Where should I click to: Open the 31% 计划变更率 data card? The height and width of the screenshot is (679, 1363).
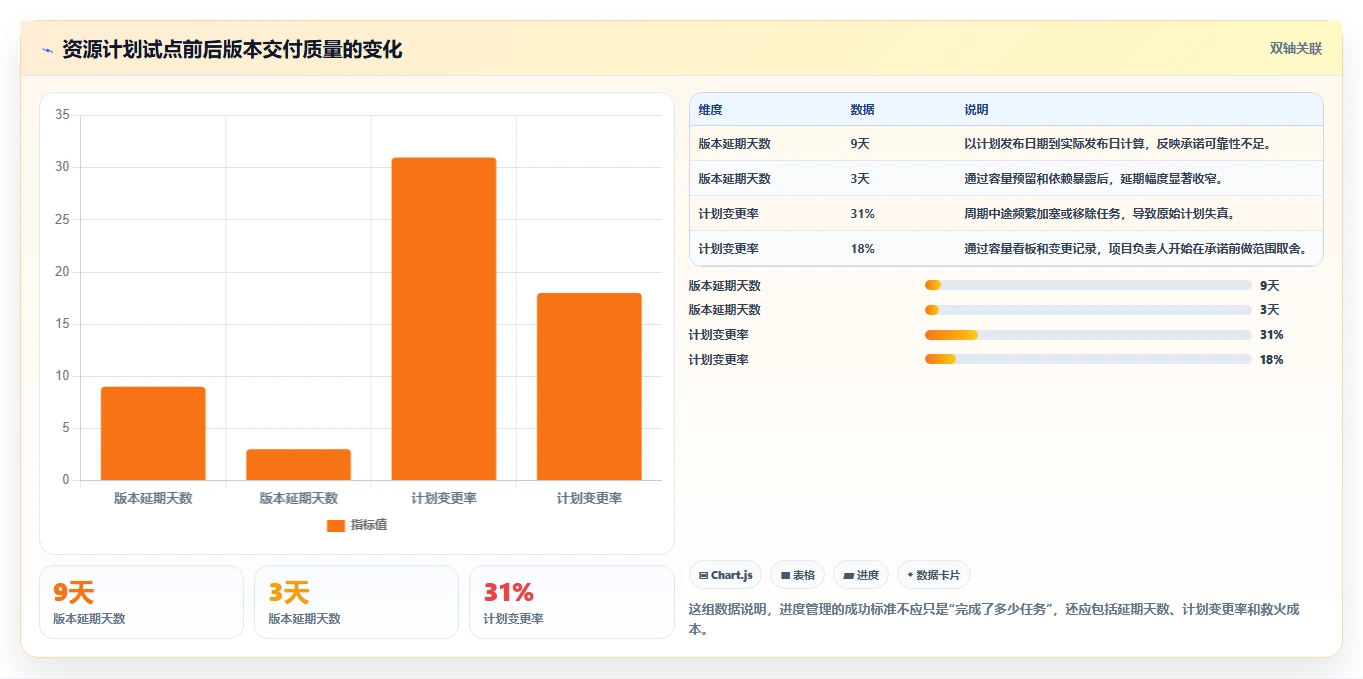tap(571, 602)
